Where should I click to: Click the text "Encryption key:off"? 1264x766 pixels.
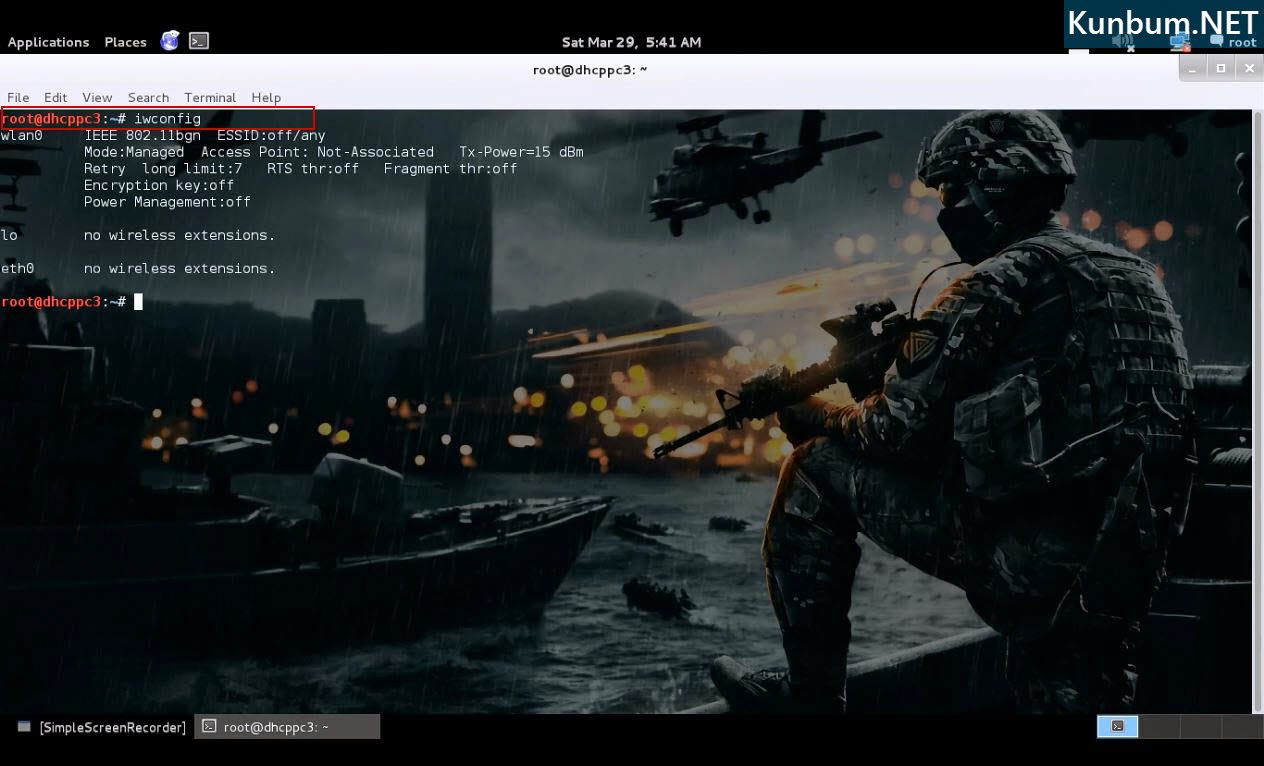(159, 185)
